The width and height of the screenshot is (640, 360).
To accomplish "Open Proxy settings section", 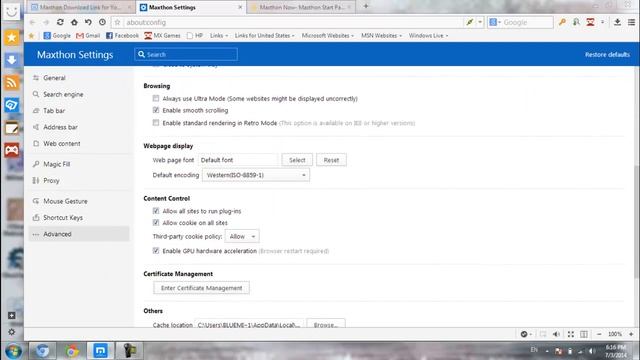I will [x=79, y=180].
